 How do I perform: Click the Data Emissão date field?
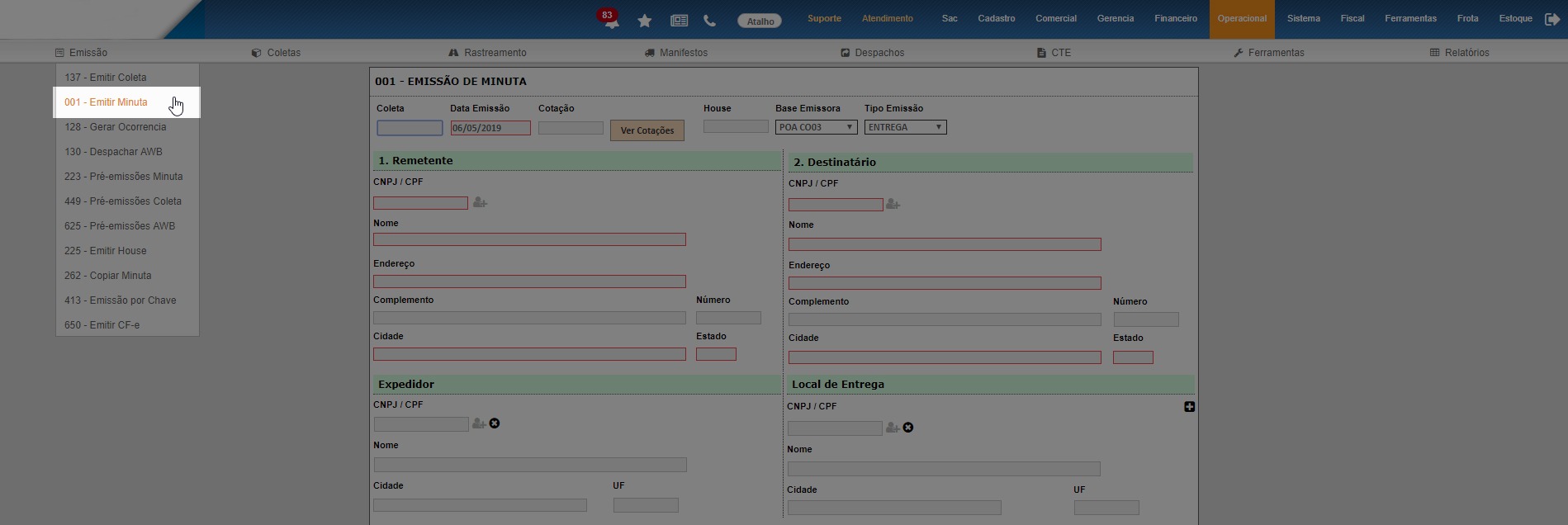tap(490, 128)
